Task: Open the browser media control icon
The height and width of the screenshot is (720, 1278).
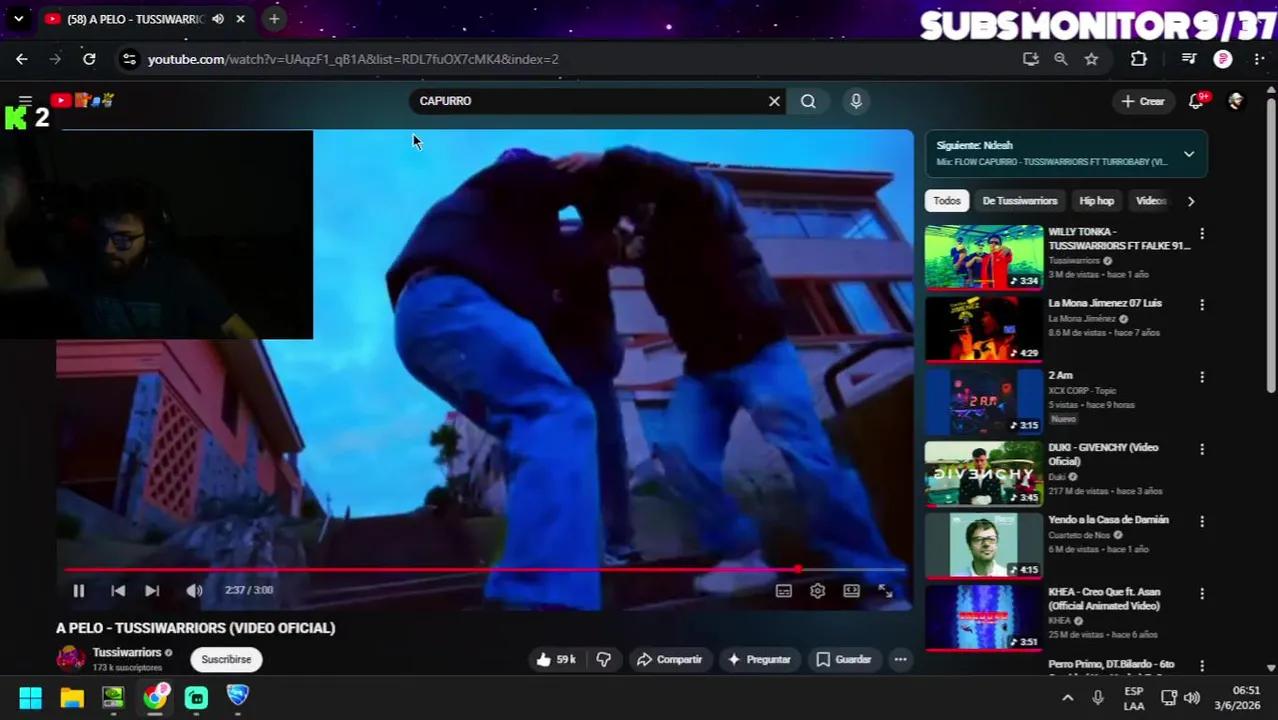Action: [1189, 59]
